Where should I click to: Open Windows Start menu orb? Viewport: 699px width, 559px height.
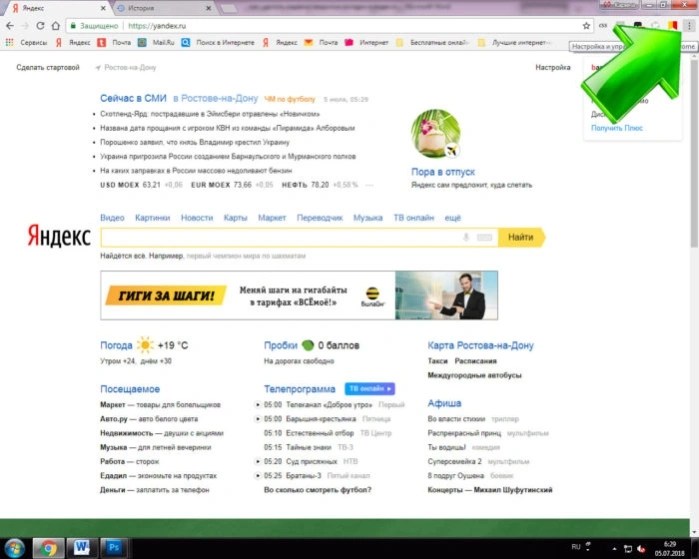(15, 548)
